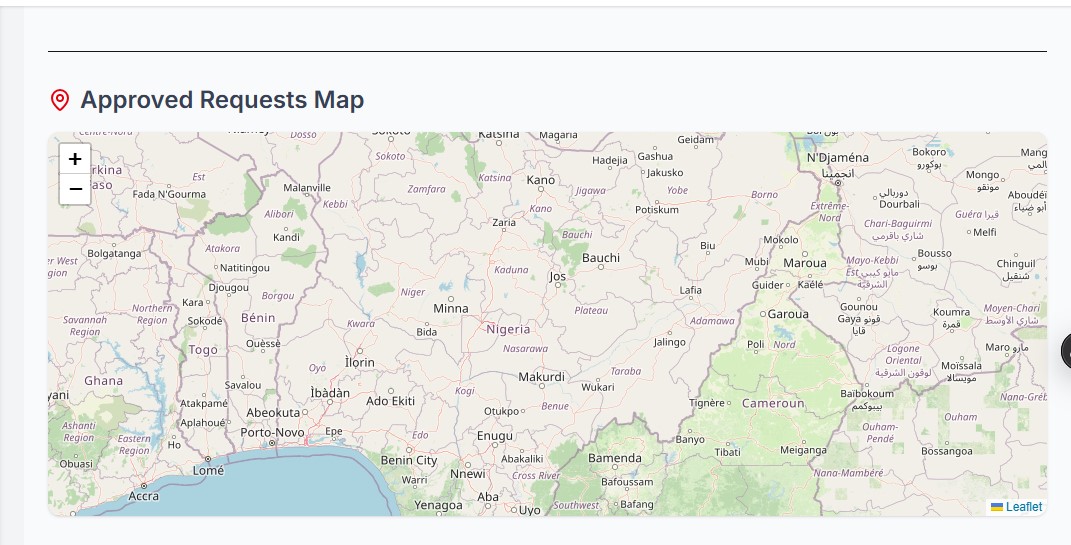Zoom out of the map

click(75, 189)
